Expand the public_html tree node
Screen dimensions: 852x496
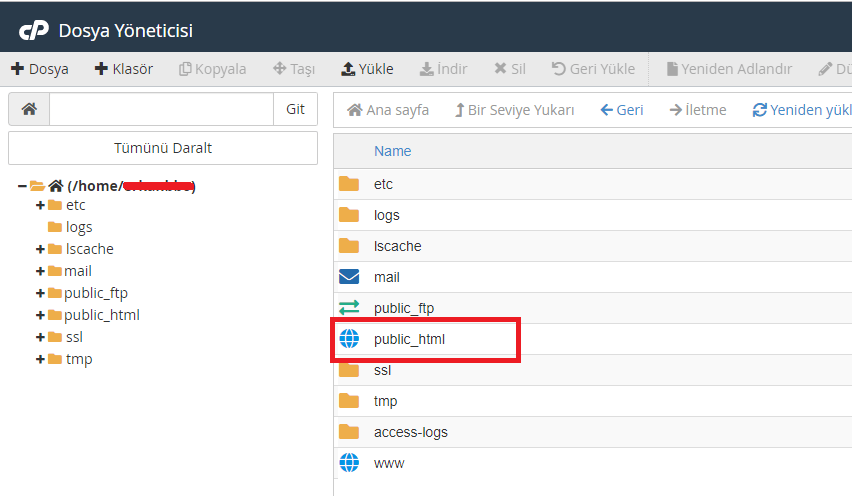(40, 315)
